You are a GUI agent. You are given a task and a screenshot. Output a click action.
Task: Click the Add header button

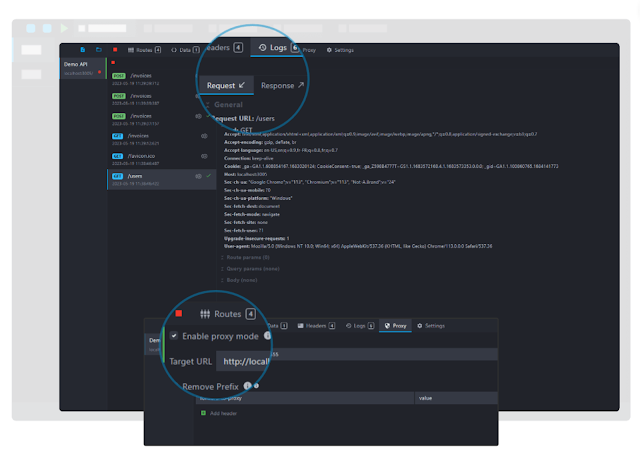tap(219, 413)
